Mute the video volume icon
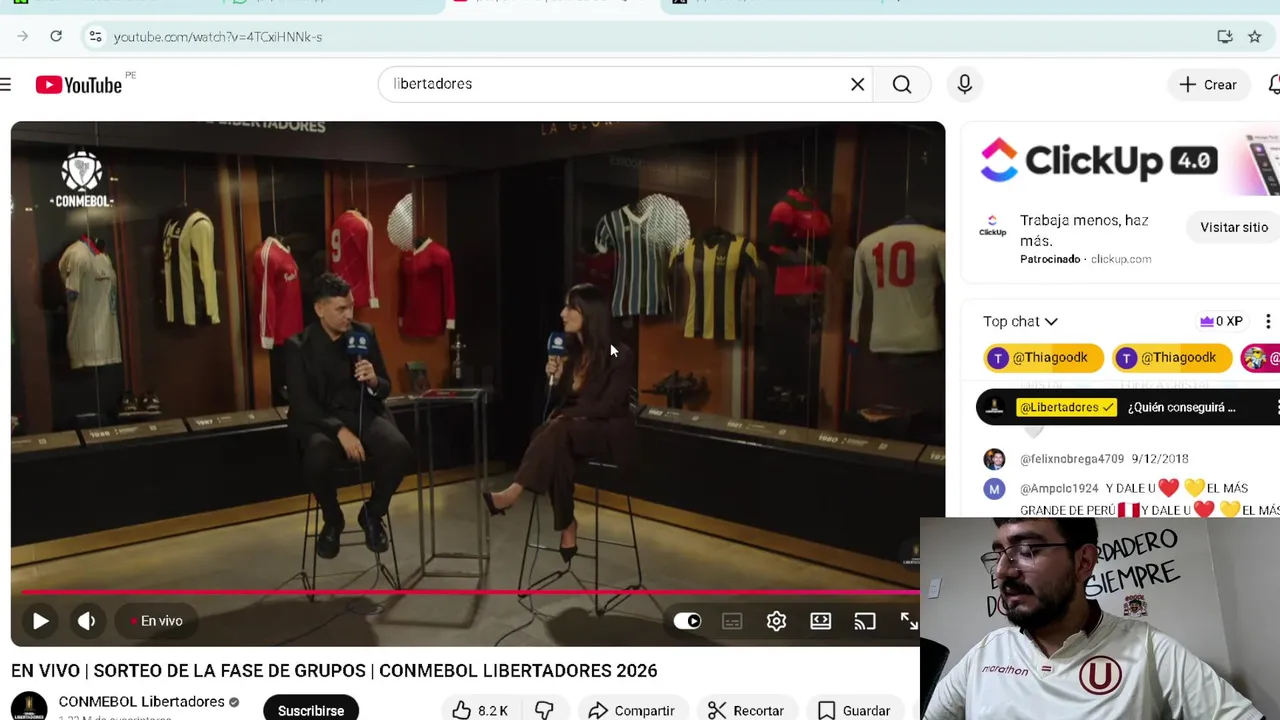 [x=87, y=621]
